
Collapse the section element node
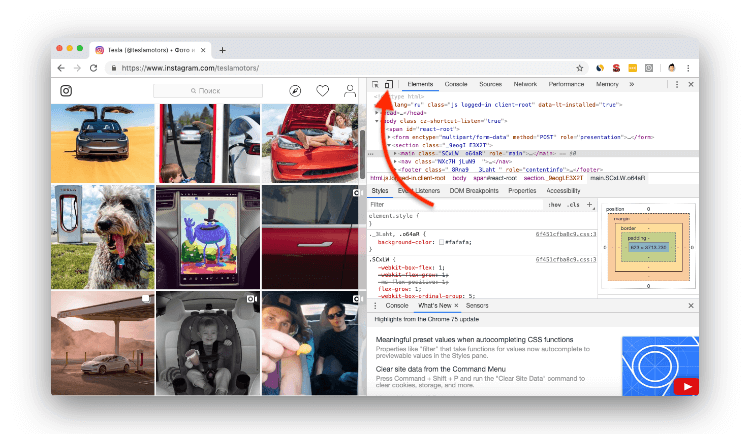(389, 145)
